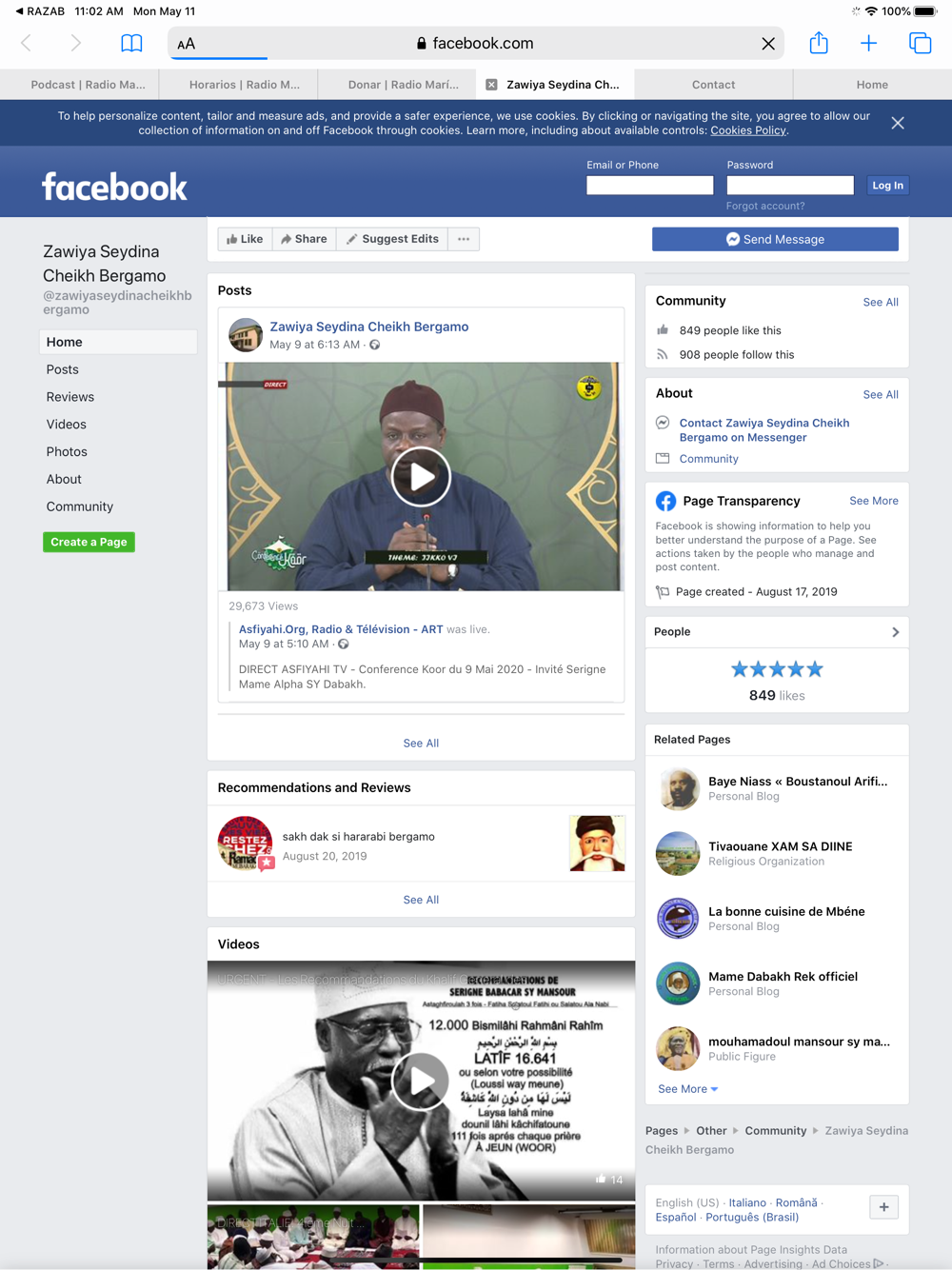The width and height of the screenshot is (952, 1270).
Task: Switch to the Home browser tab
Action: pos(872,85)
